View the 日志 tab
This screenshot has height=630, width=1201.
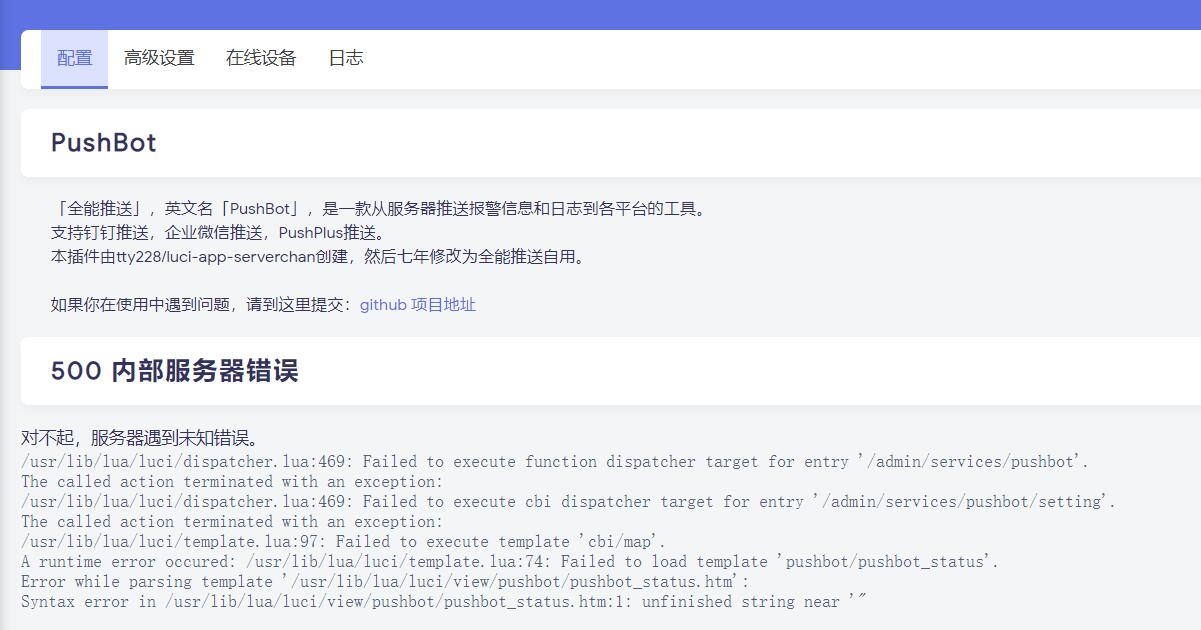point(346,58)
